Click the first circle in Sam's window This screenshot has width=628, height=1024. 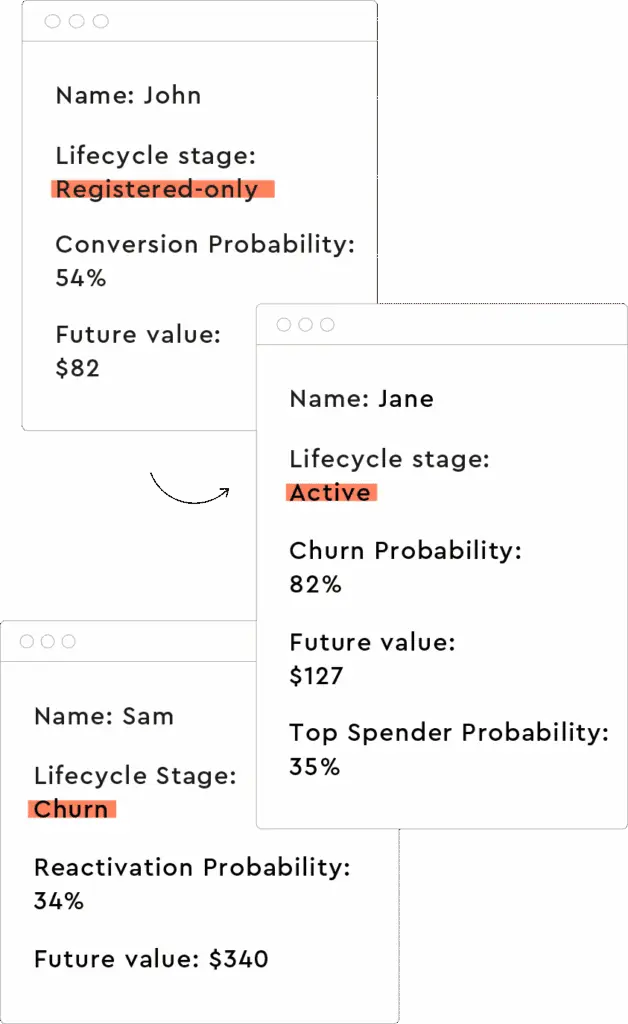pos(26,641)
